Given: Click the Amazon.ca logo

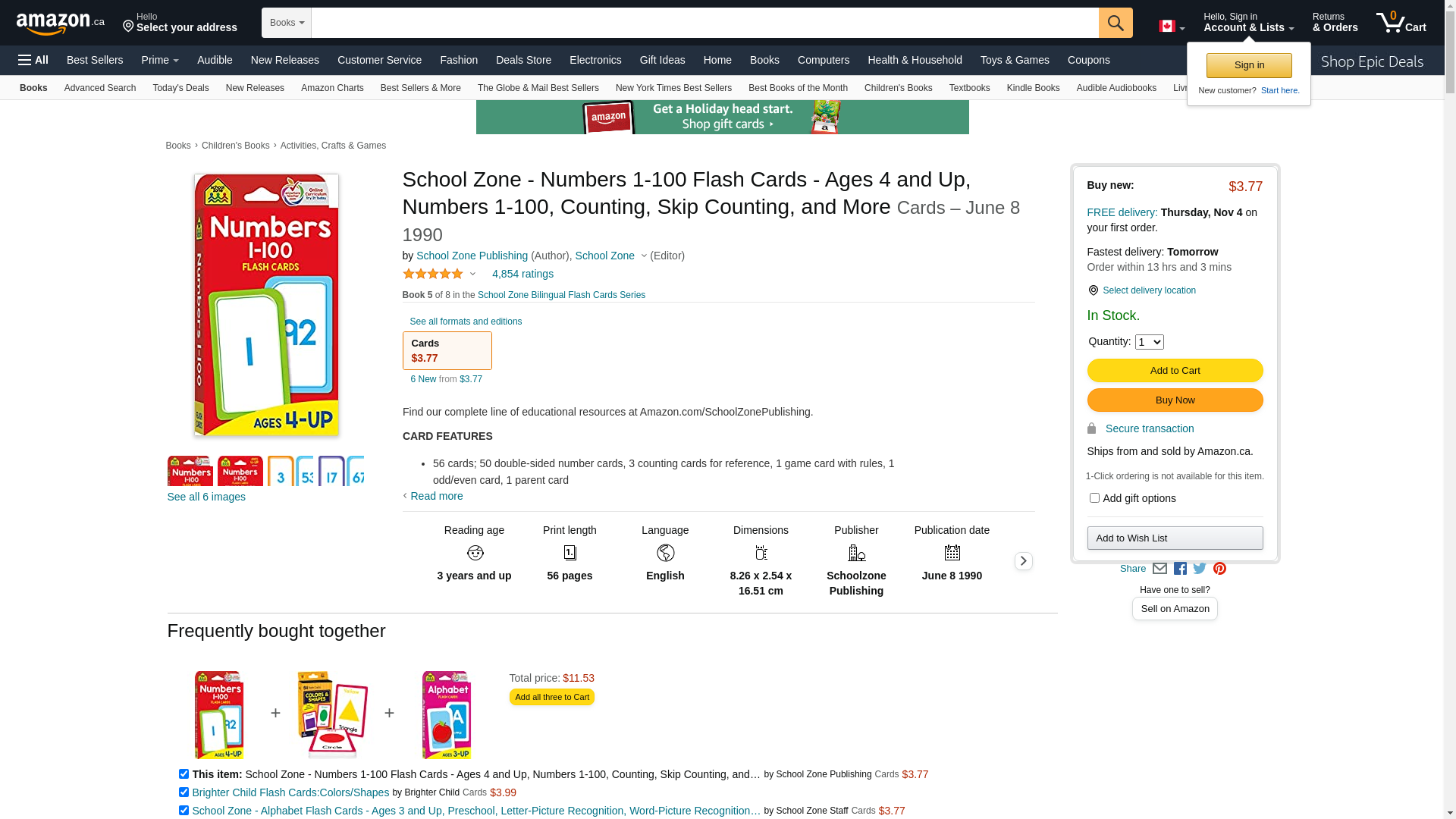Looking at the screenshot, I should tap(61, 24).
